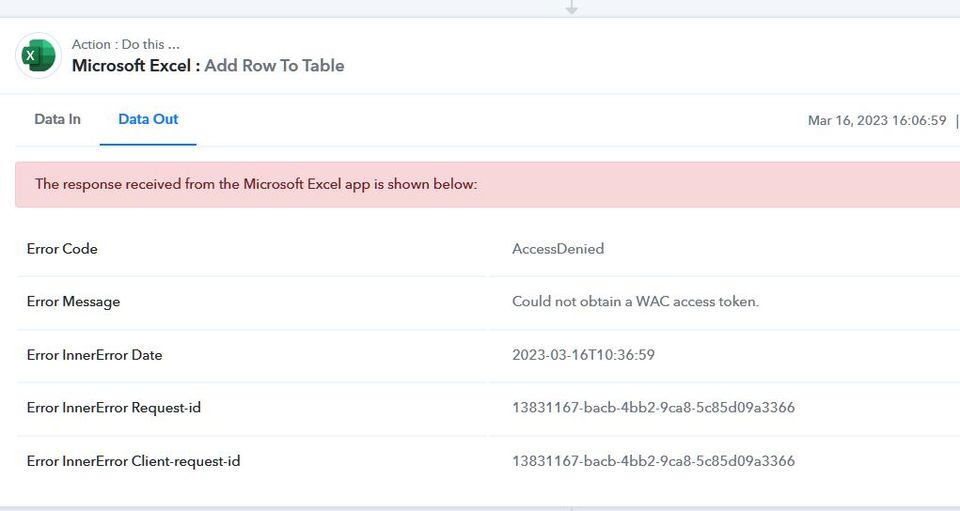
Task: Select the Error Message label
Action: click(x=73, y=302)
